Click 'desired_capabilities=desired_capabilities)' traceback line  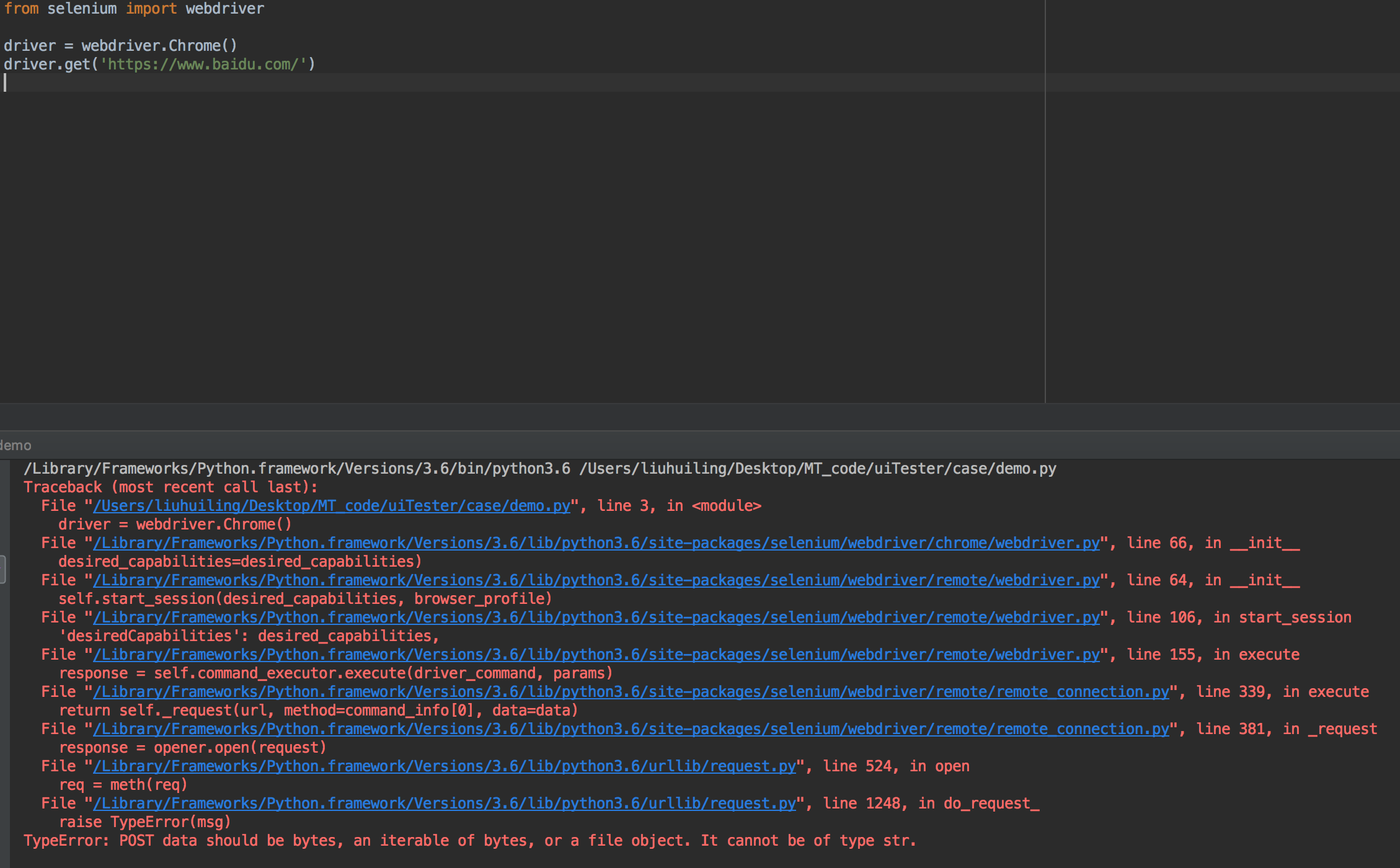240,562
